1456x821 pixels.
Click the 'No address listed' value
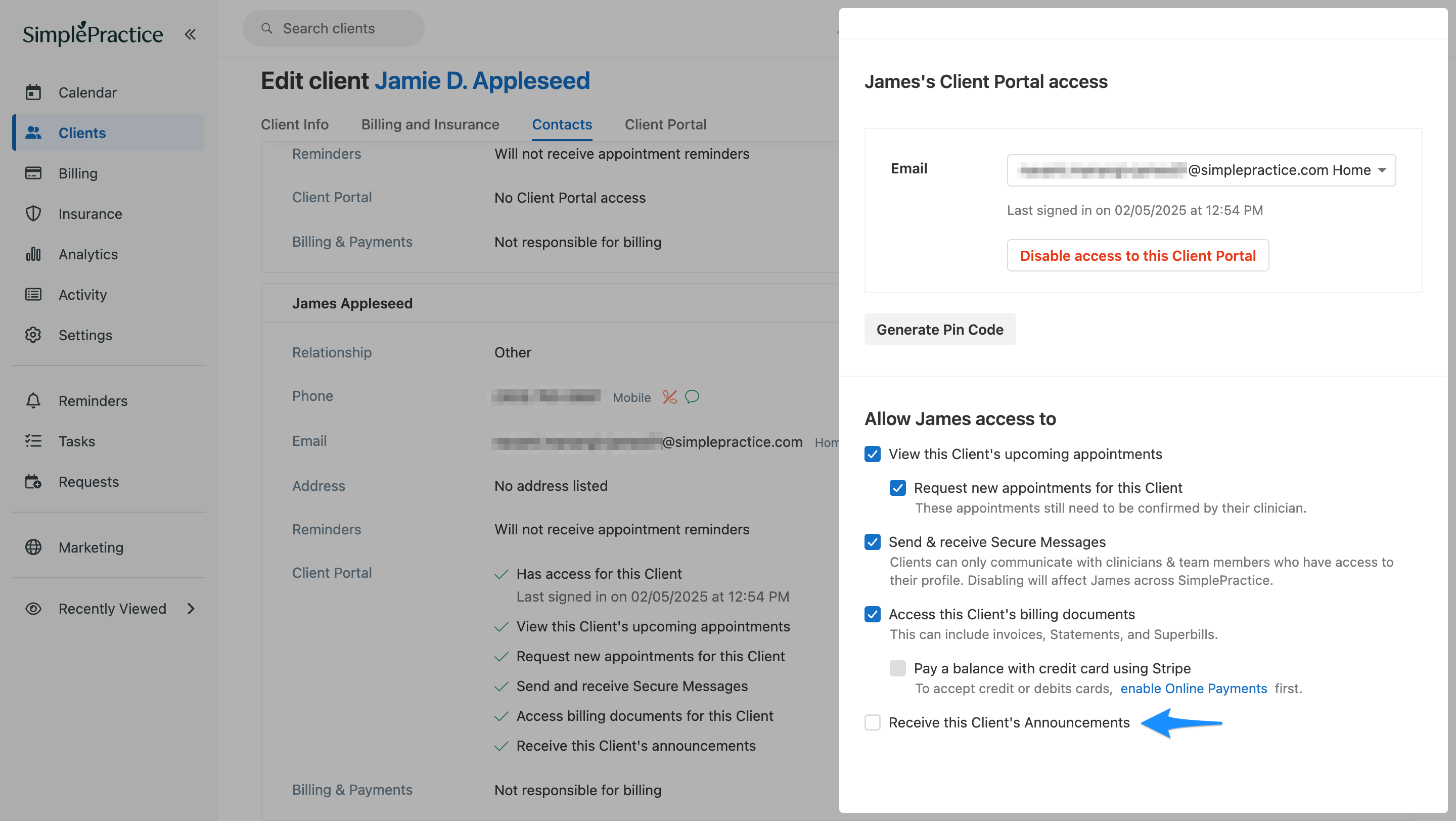point(551,485)
